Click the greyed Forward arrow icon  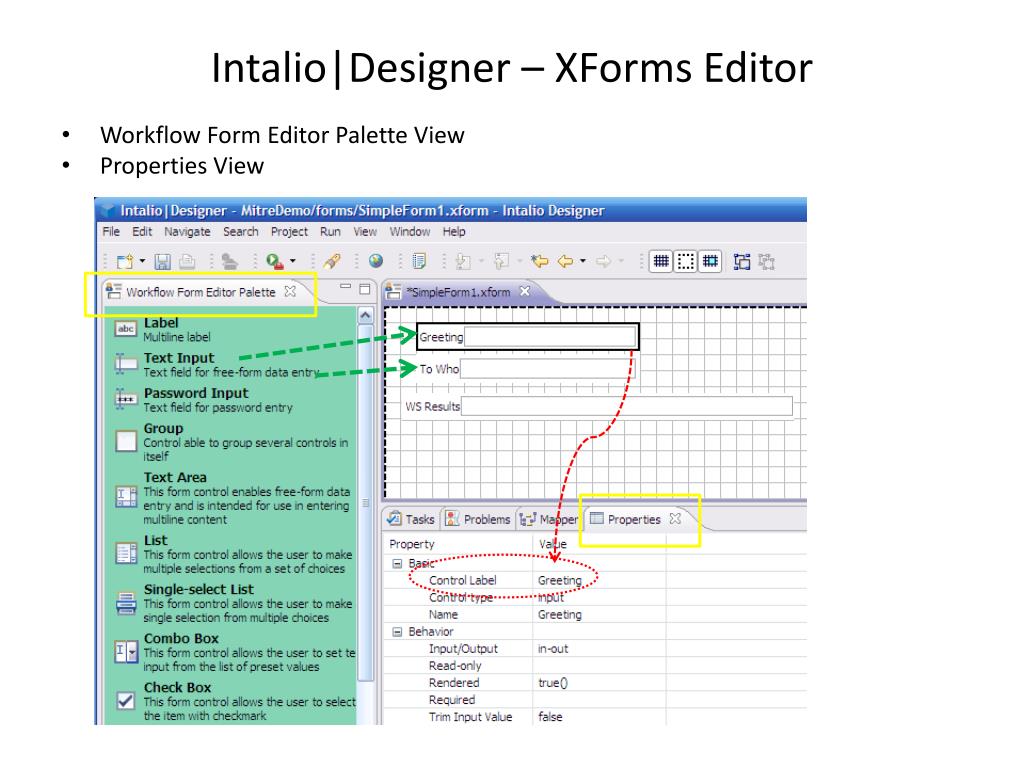point(604,262)
